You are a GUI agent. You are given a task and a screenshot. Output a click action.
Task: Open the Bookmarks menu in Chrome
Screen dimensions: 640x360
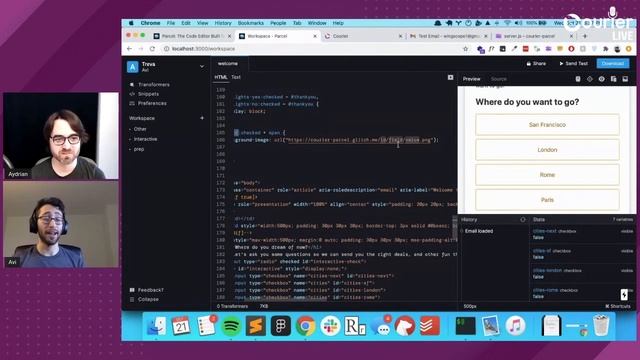(x=251, y=23)
